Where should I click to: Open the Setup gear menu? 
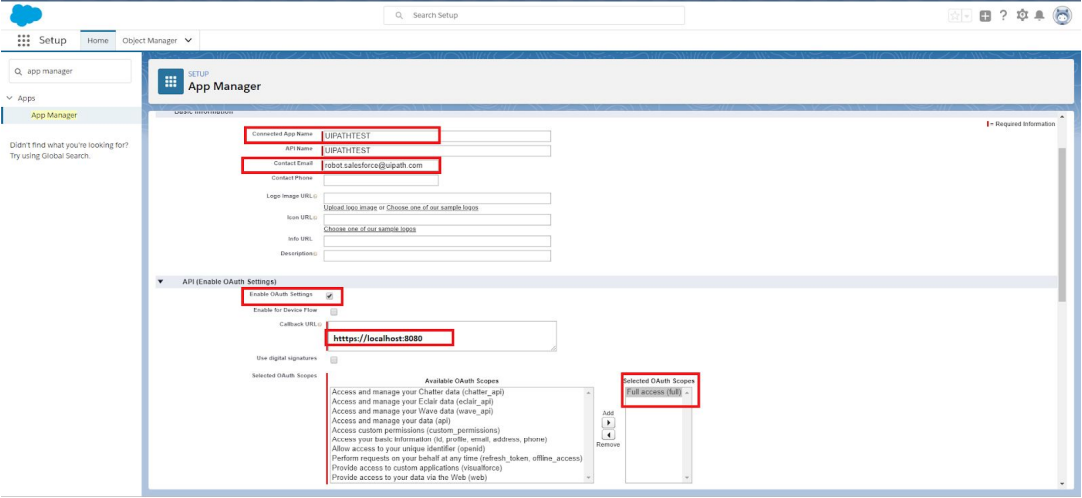click(x=1022, y=15)
